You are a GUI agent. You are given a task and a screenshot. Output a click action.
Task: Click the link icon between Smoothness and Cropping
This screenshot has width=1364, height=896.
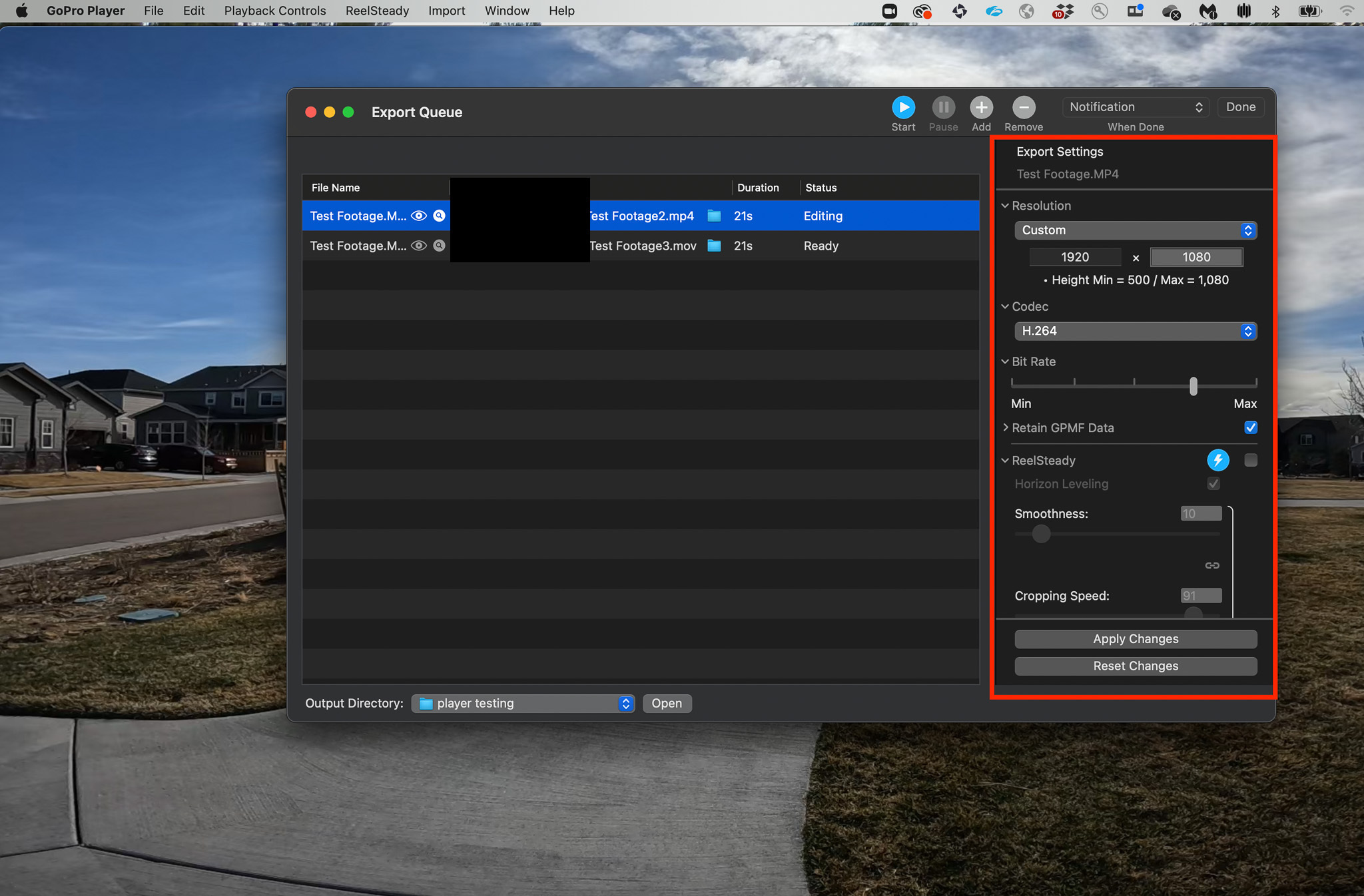[1212, 565]
